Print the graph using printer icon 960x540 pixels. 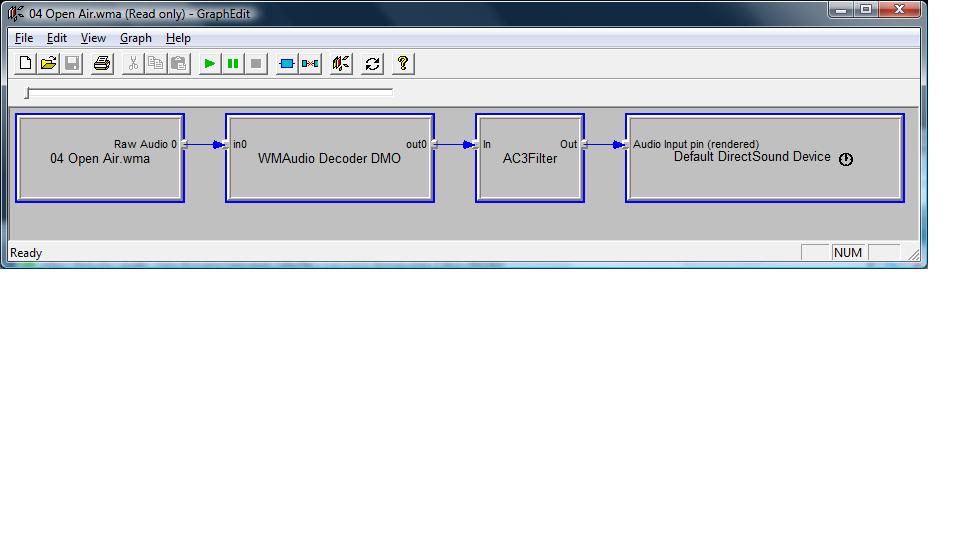(x=101, y=63)
